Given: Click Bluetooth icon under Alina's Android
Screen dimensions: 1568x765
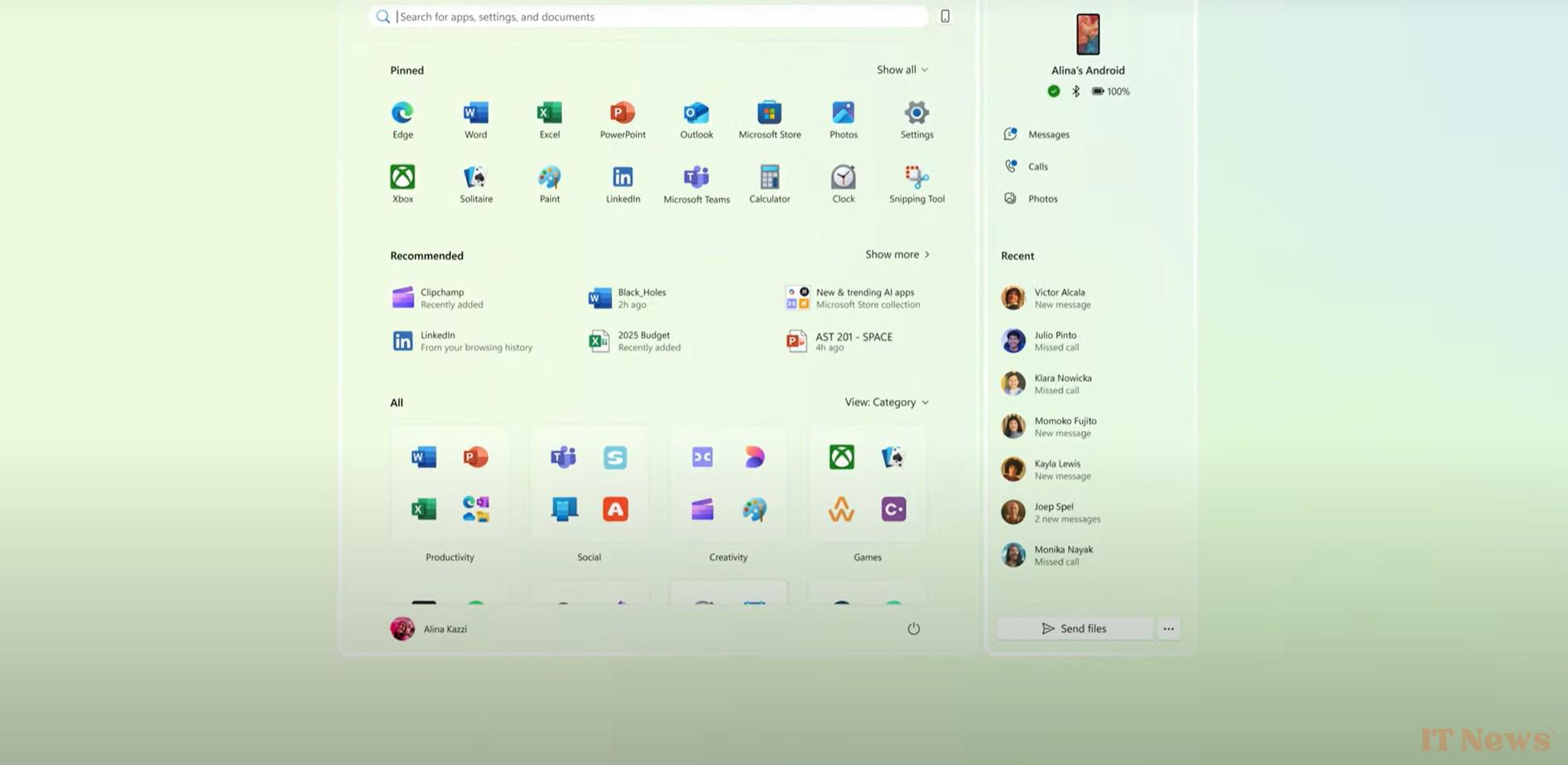Looking at the screenshot, I should click(1075, 91).
